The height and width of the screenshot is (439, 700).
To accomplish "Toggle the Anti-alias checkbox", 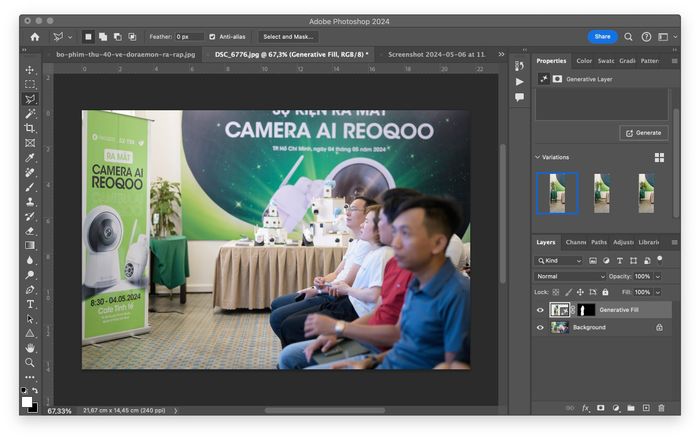I will click(212, 37).
